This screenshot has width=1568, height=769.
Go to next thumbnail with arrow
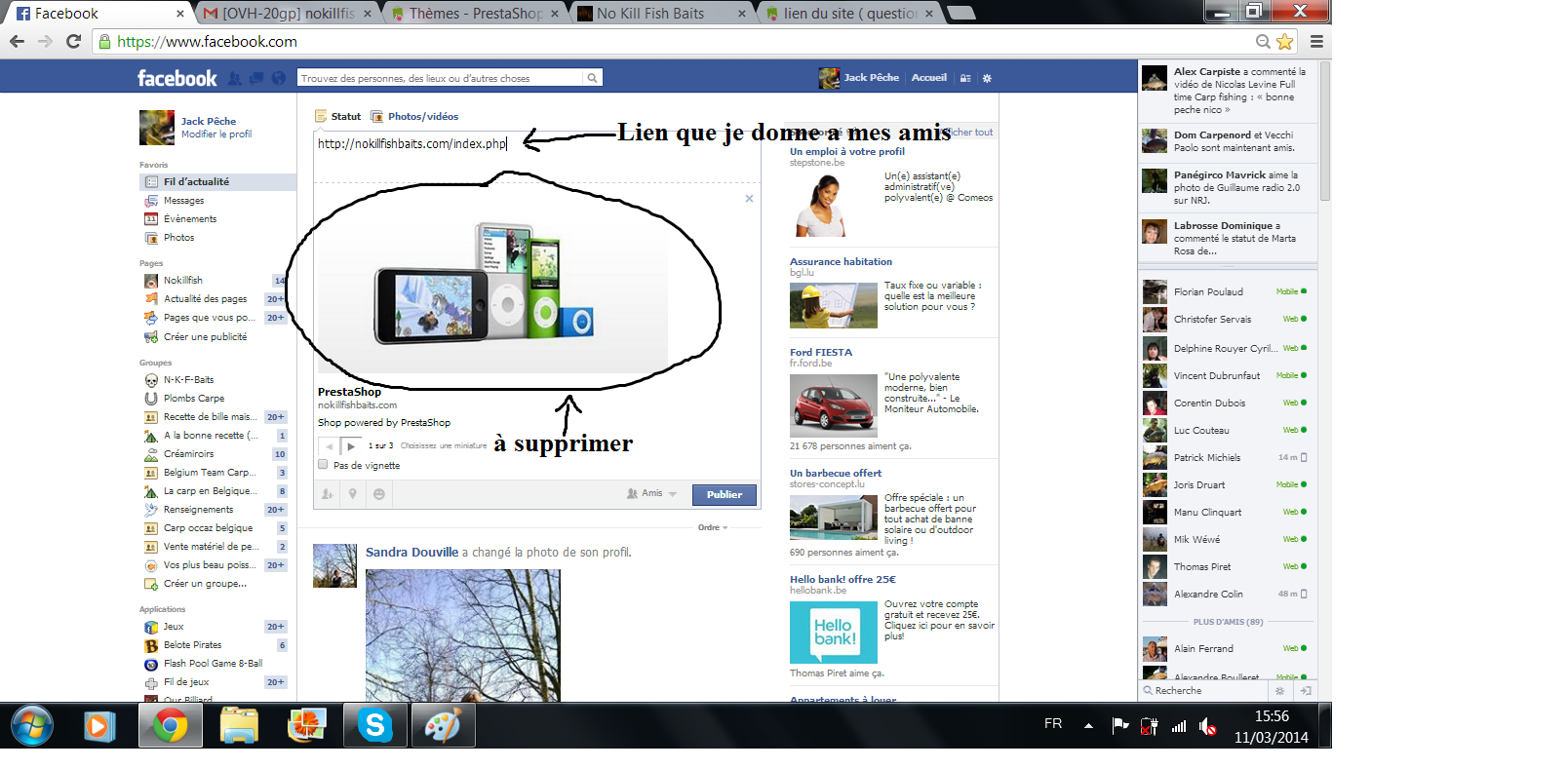click(351, 446)
